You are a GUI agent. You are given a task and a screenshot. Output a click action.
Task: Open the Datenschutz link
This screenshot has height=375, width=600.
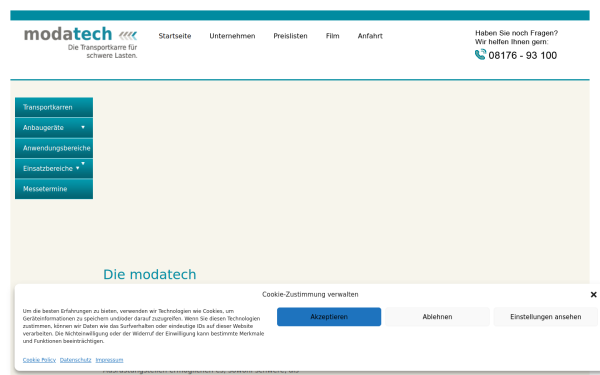click(x=75, y=360)
